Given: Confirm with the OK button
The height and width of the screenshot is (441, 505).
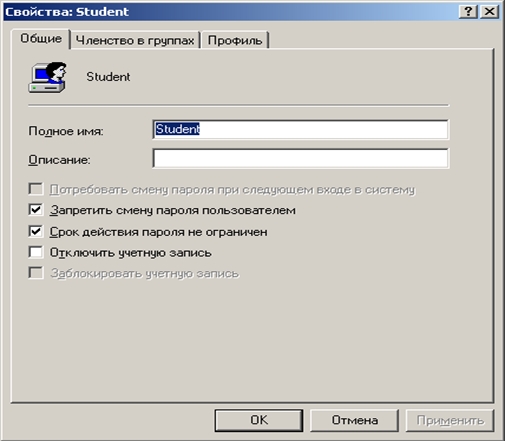Looking at the screenshot, I should click(259, 420).
